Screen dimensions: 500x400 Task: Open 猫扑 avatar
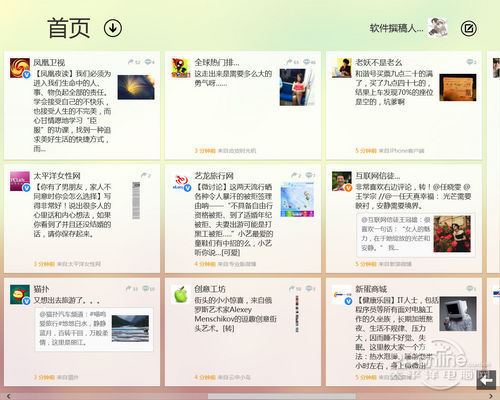point(20,295)
